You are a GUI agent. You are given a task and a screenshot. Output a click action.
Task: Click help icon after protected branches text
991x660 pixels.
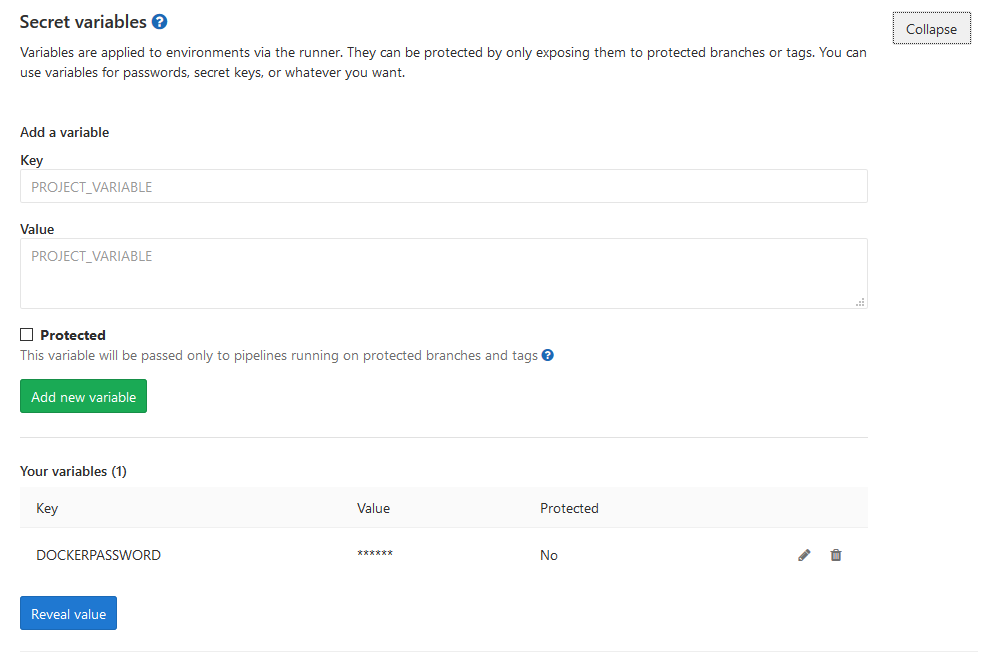point(547,355)
